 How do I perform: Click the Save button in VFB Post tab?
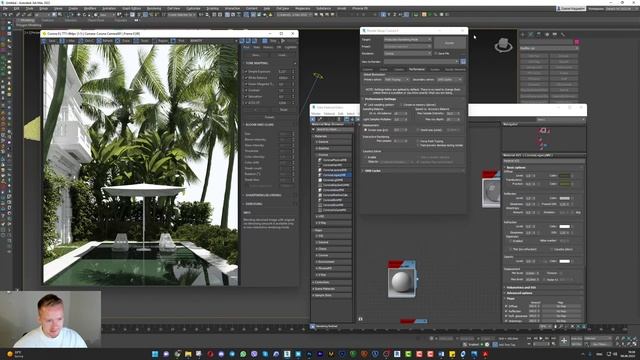click(256, 55)
